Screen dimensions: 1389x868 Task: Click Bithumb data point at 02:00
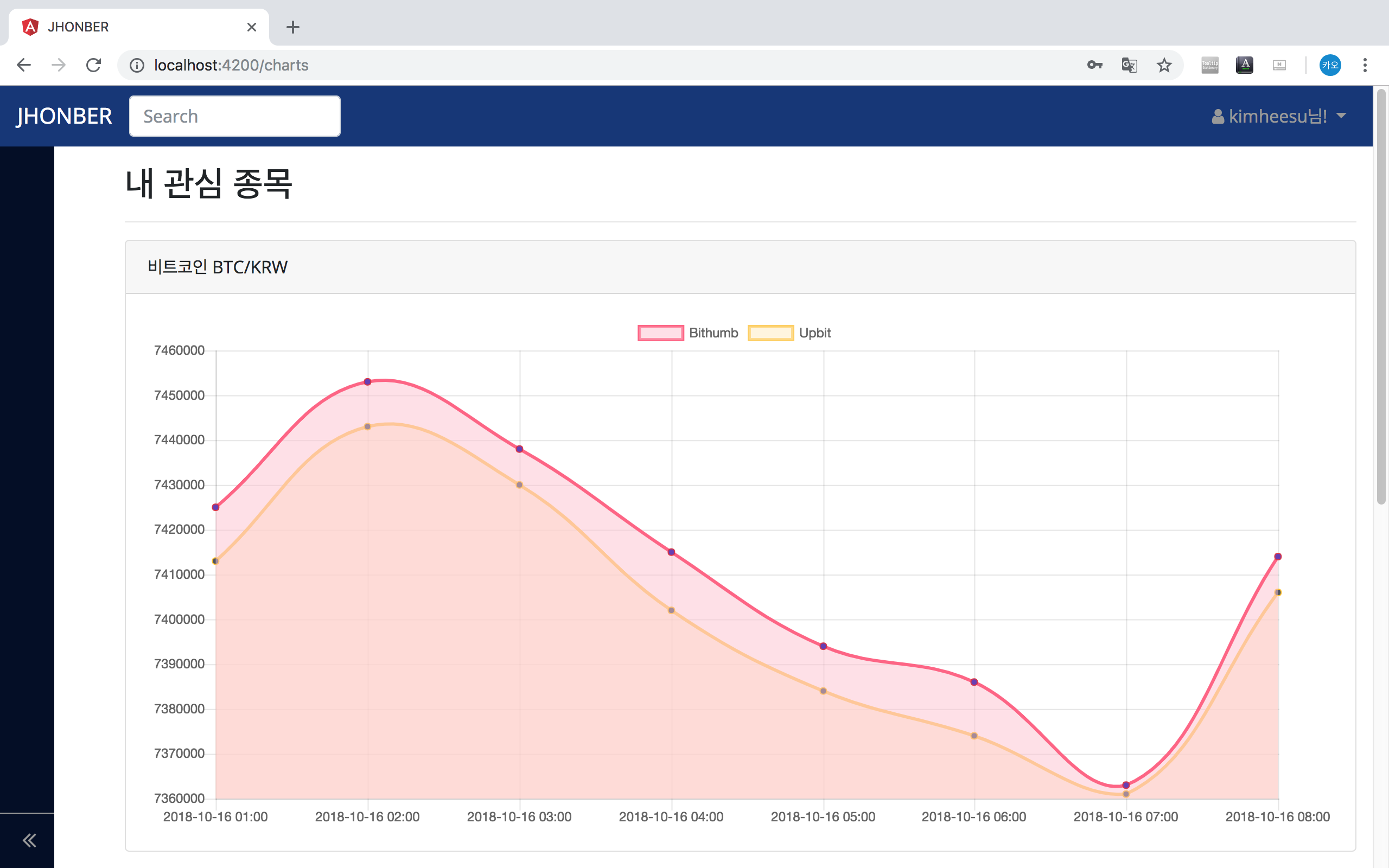pos(367,382)
